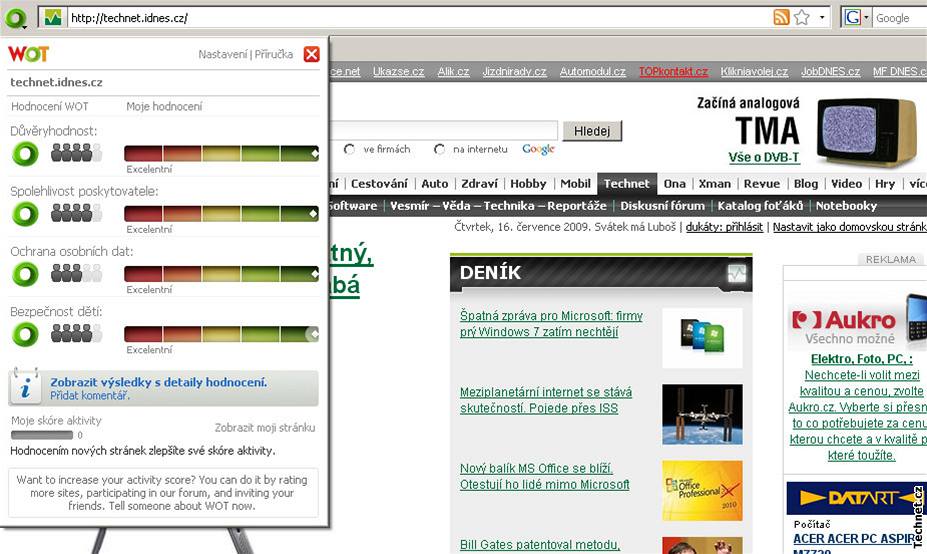Open 'Zobrazit výsledky s detaily hodnocení' link
This screenshot has height=554, width=927.
159,382
